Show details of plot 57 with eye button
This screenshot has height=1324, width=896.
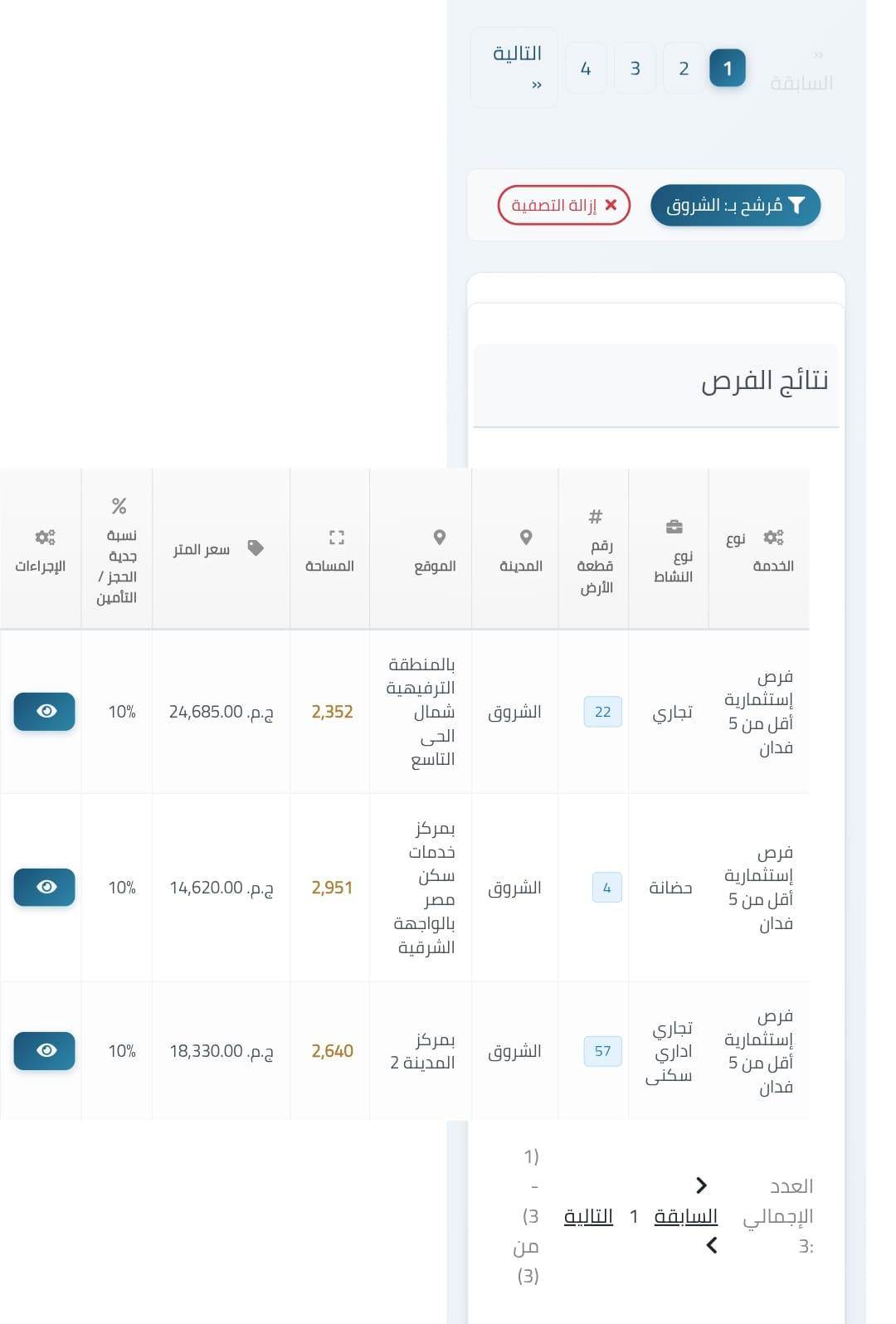(45, 1050)
